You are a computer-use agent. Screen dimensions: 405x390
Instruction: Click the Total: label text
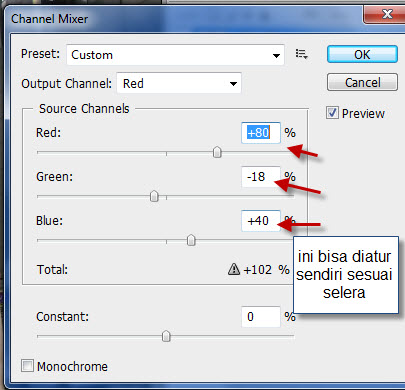[52, 269]
